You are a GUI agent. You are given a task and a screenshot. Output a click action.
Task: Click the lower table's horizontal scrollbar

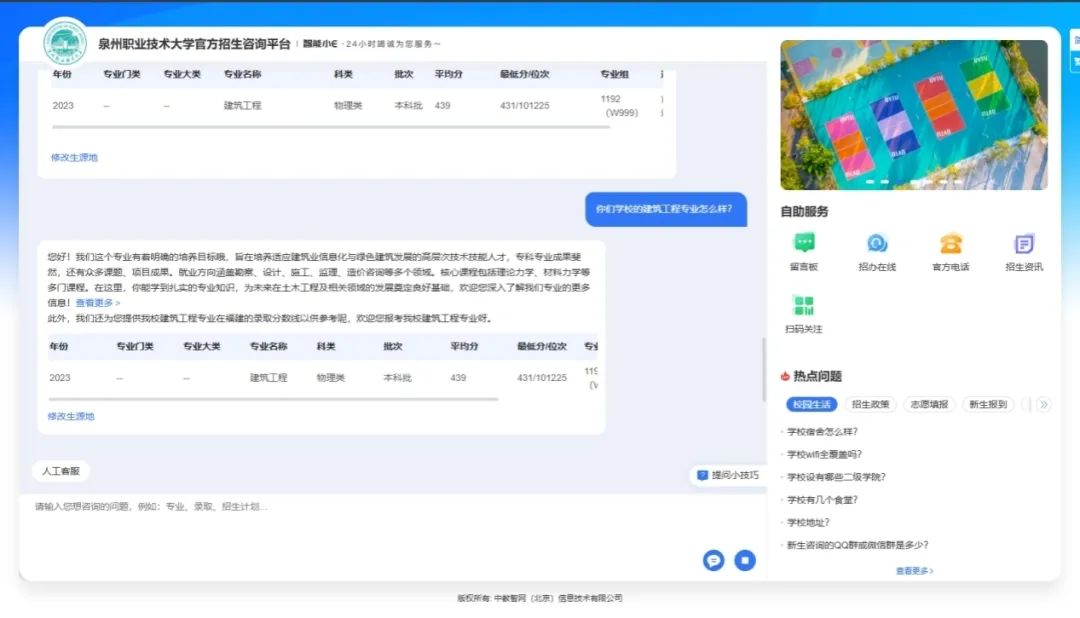[x=273, y=399]
